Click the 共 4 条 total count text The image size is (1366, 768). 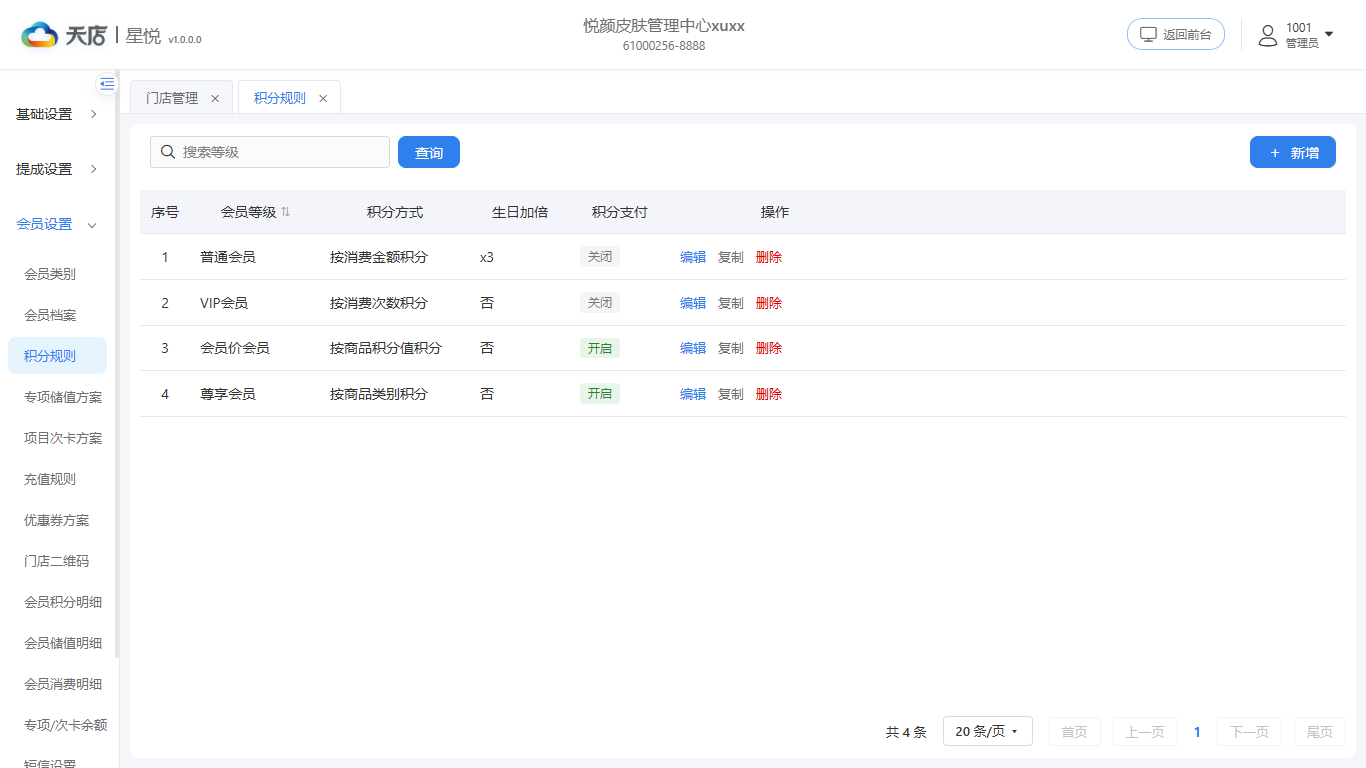click(906, 732)
